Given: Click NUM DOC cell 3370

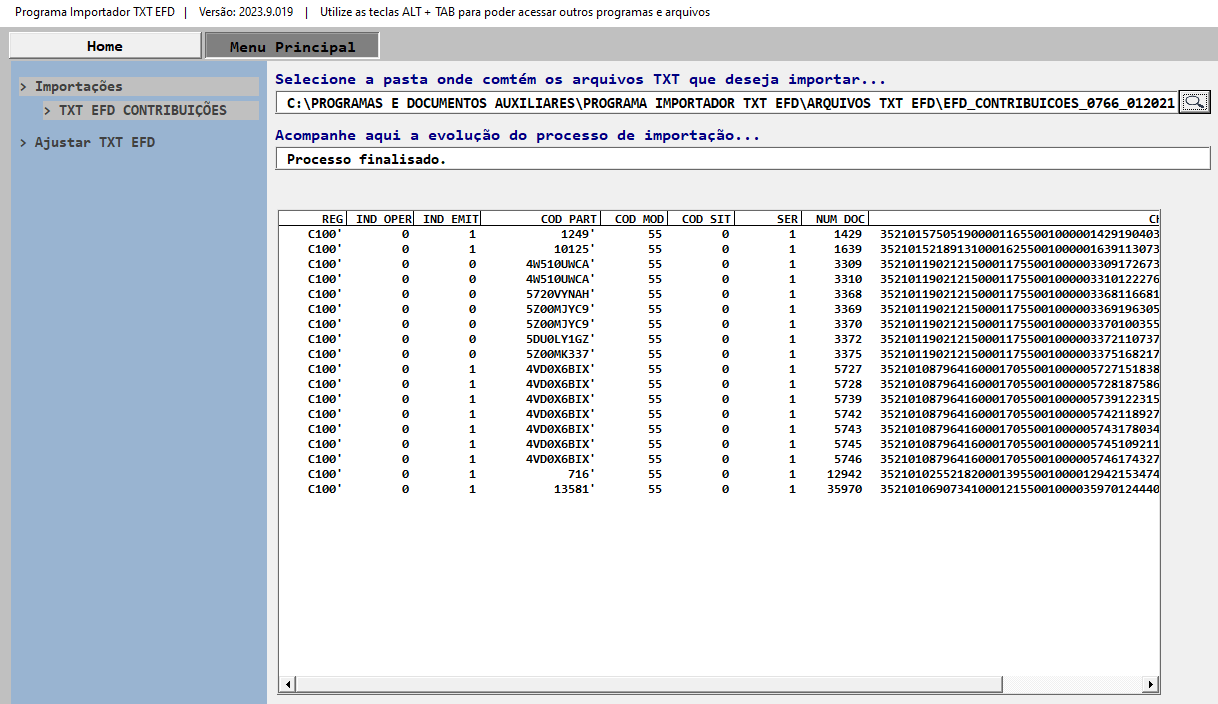Looking at the screenshot, I should [847, 324].
